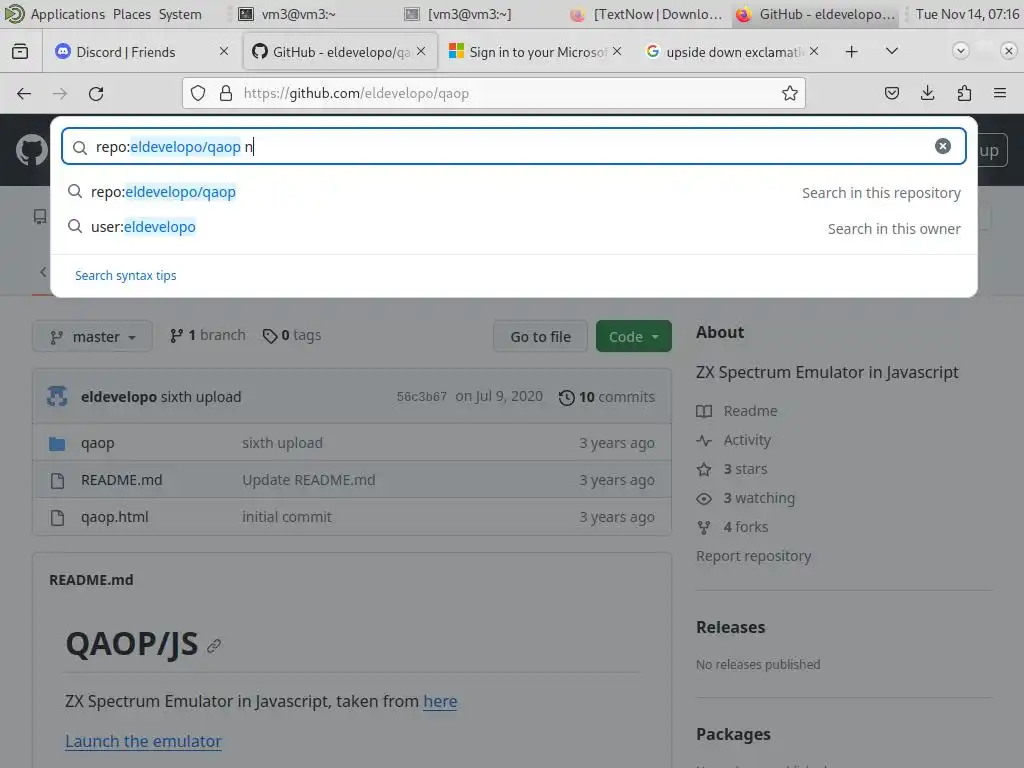
Task: Switch to vm3@vm3:~ terminal in taskbar
Action: [x=286, y=14]
